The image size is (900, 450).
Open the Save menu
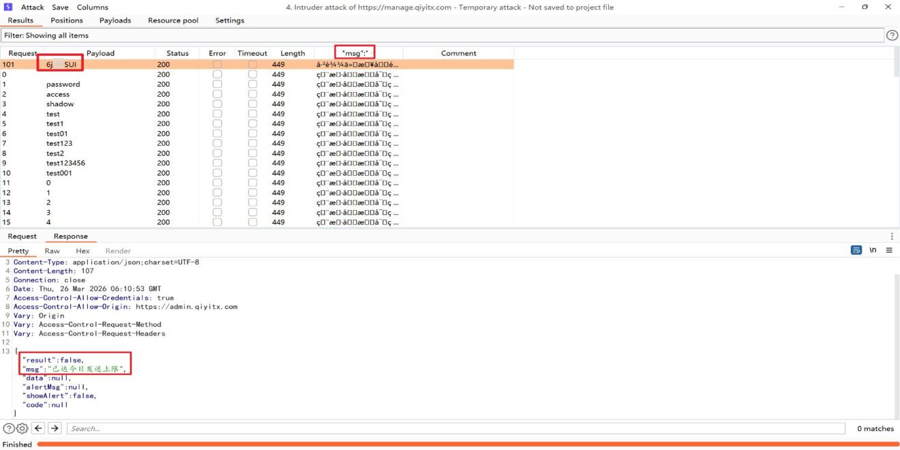pyautogui.click(x=60, y=7)
